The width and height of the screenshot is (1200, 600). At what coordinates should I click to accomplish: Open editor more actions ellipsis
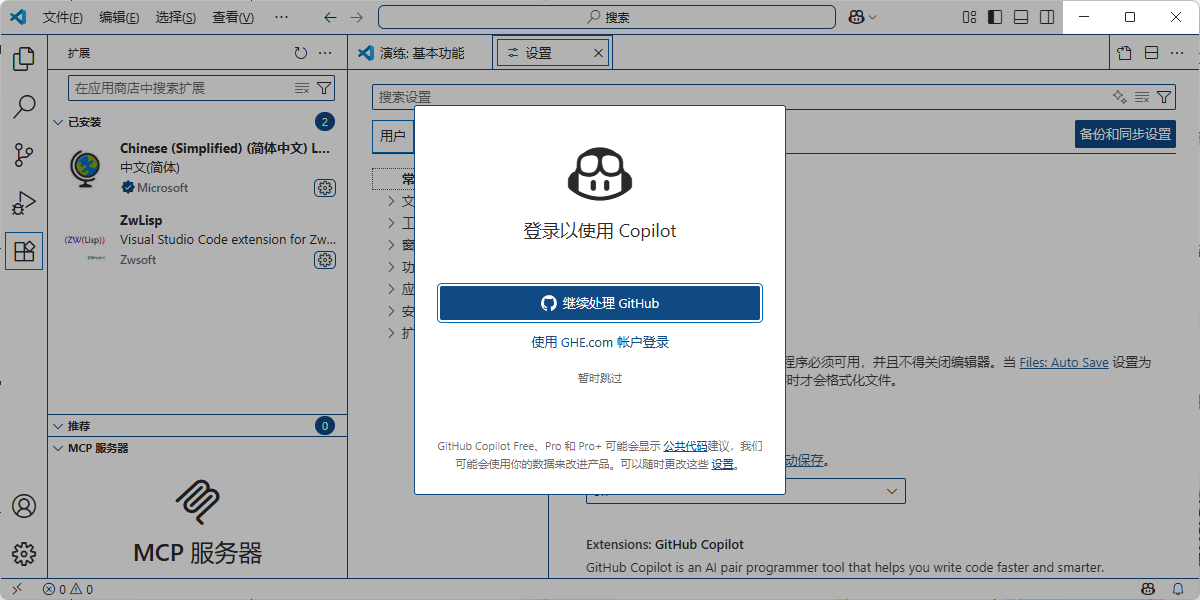(1177, 53)
